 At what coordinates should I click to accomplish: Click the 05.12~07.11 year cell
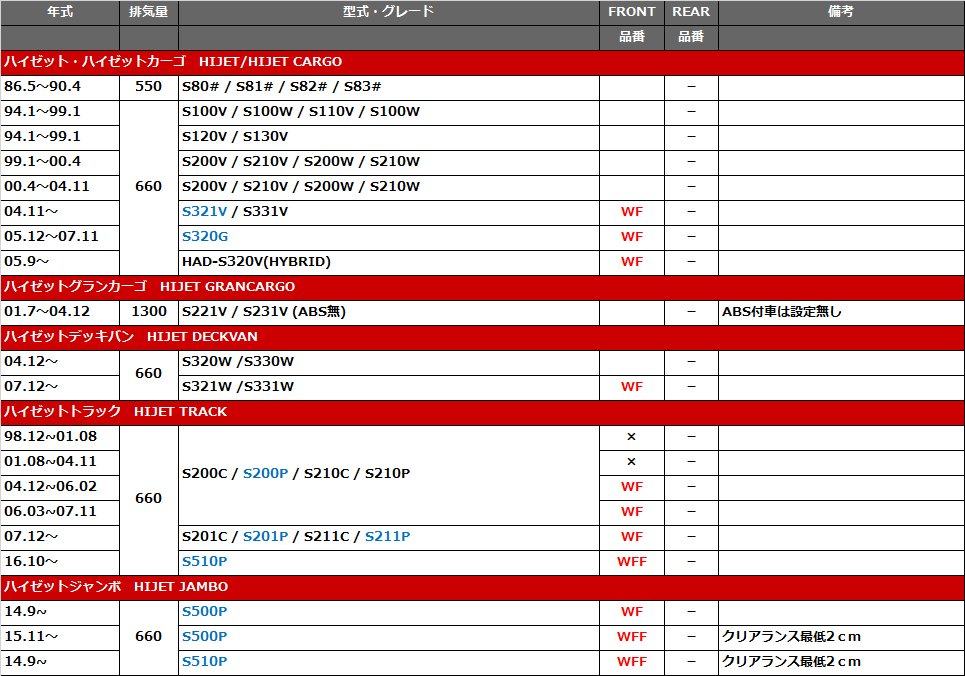tap(60, 237)
